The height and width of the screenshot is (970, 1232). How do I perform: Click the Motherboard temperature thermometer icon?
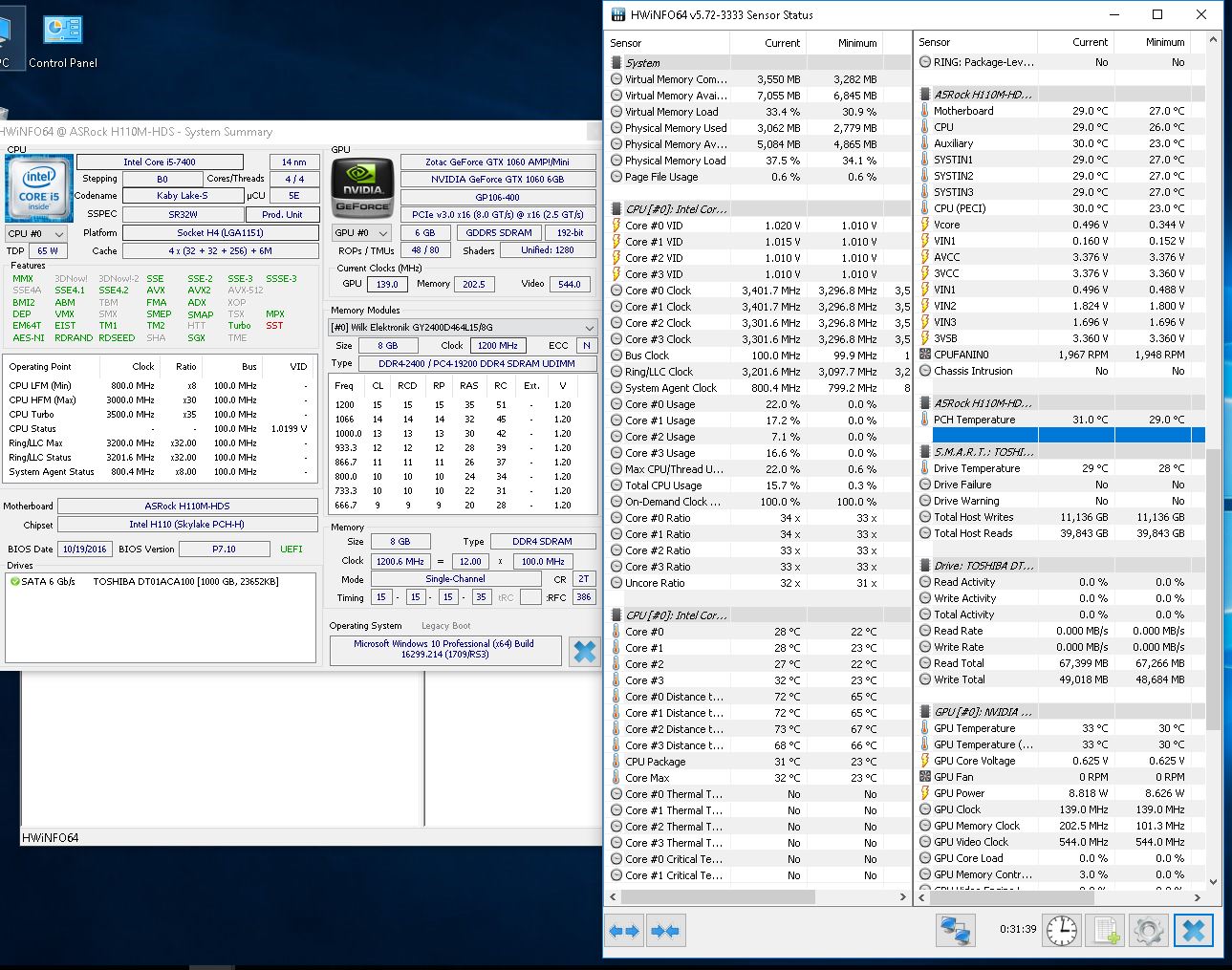click(925, 111)
